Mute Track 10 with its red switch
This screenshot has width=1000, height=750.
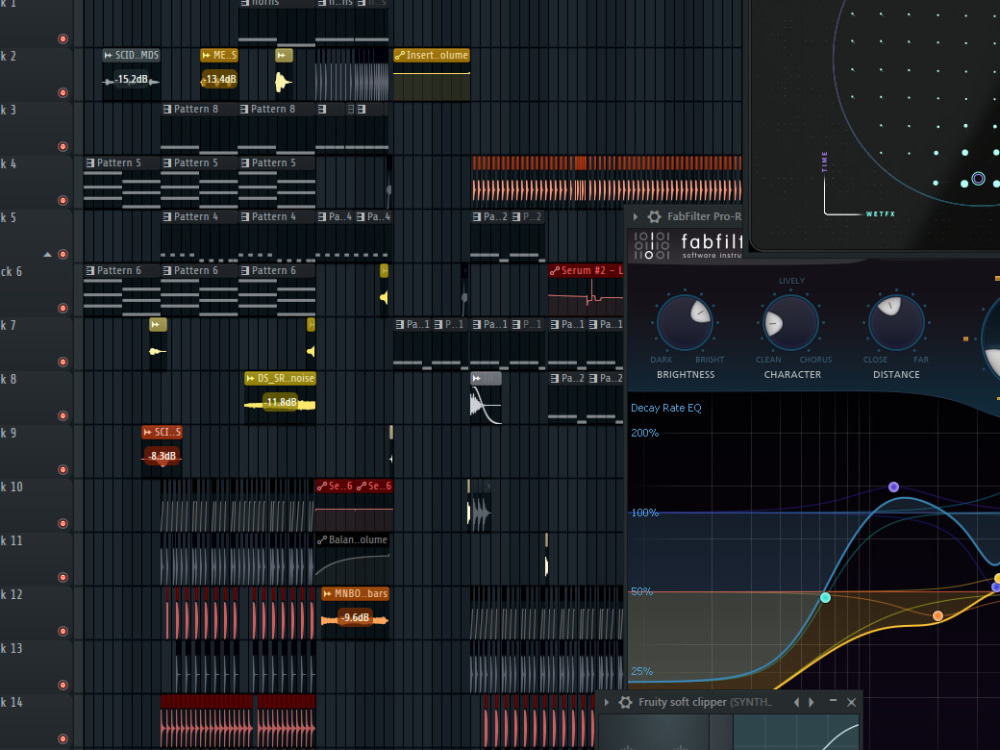pos(62,524)
